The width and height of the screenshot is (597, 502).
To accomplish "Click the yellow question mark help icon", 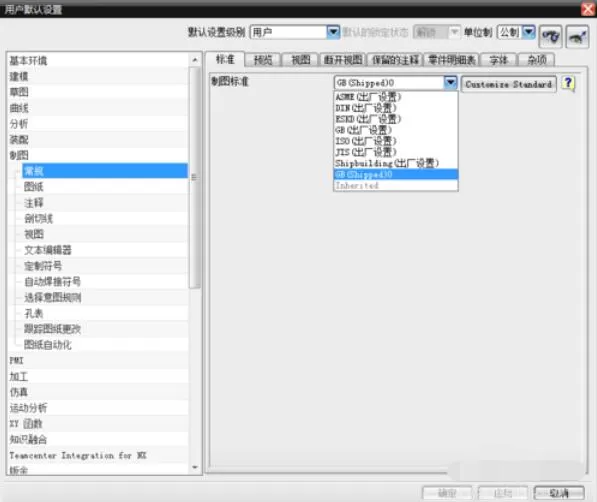I will point(568,83).
